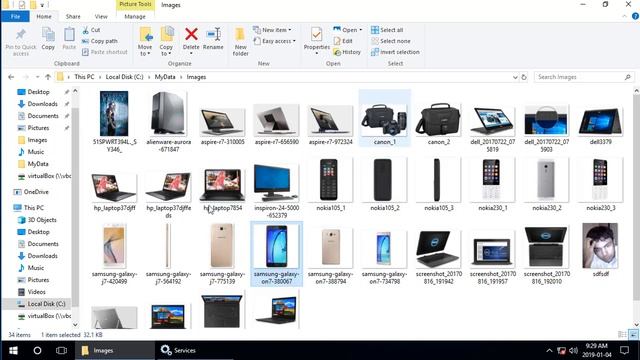The width and height of the screenshot is (640, 360).
Task: Switch to the Manage tab
Action: 135,16
